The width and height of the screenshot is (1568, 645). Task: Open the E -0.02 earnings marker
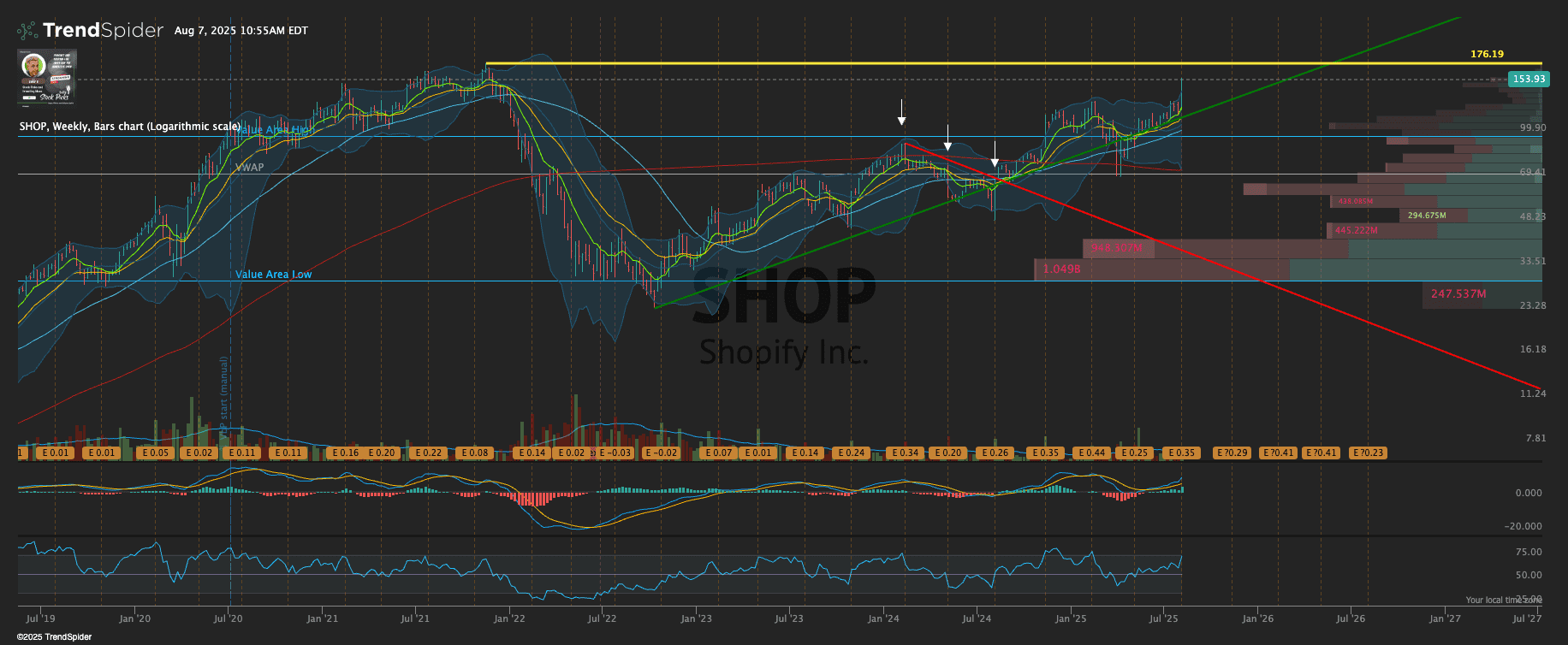pos(661,453)
